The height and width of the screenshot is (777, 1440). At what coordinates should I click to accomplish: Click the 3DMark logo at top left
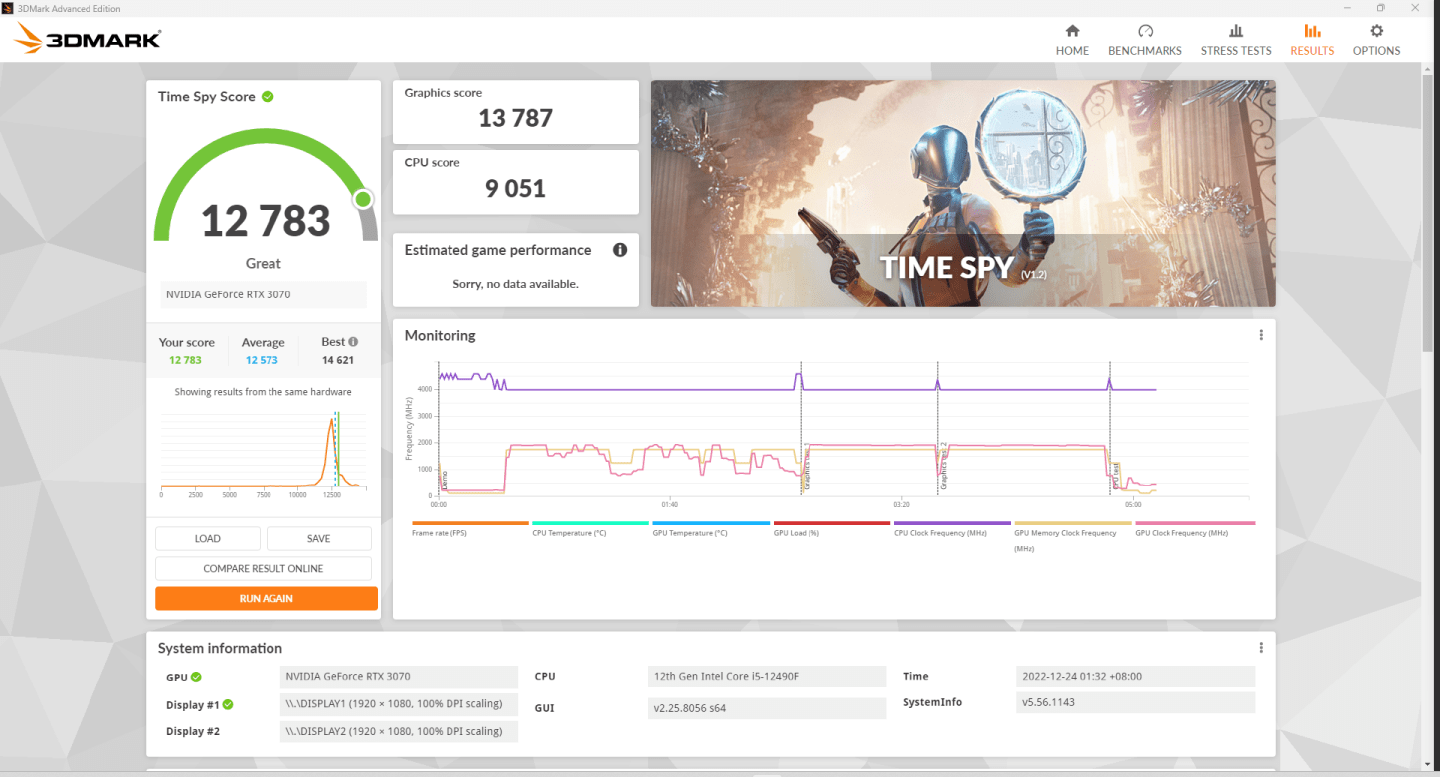[x=88, y=40]
